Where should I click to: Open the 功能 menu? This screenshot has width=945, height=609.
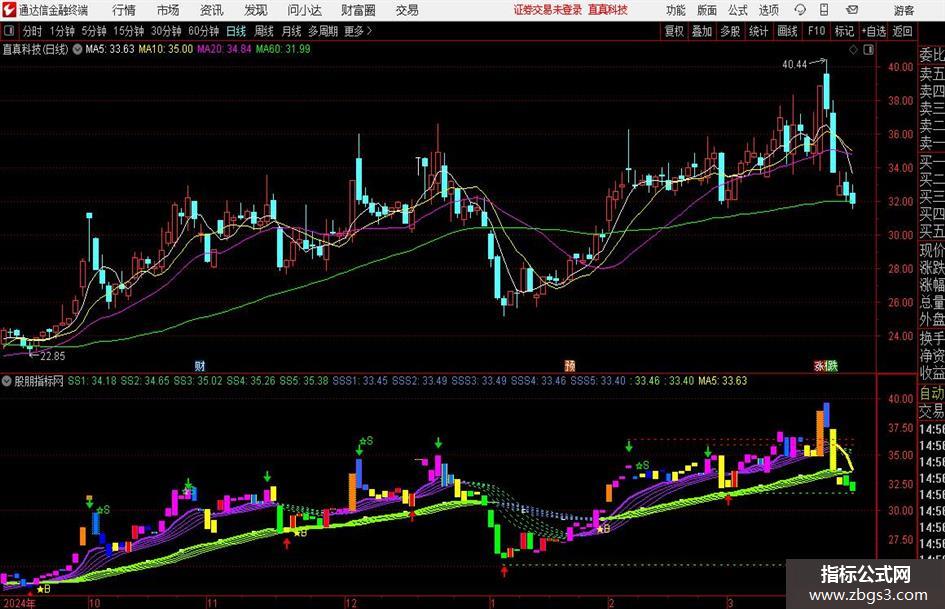pos(676,10)
